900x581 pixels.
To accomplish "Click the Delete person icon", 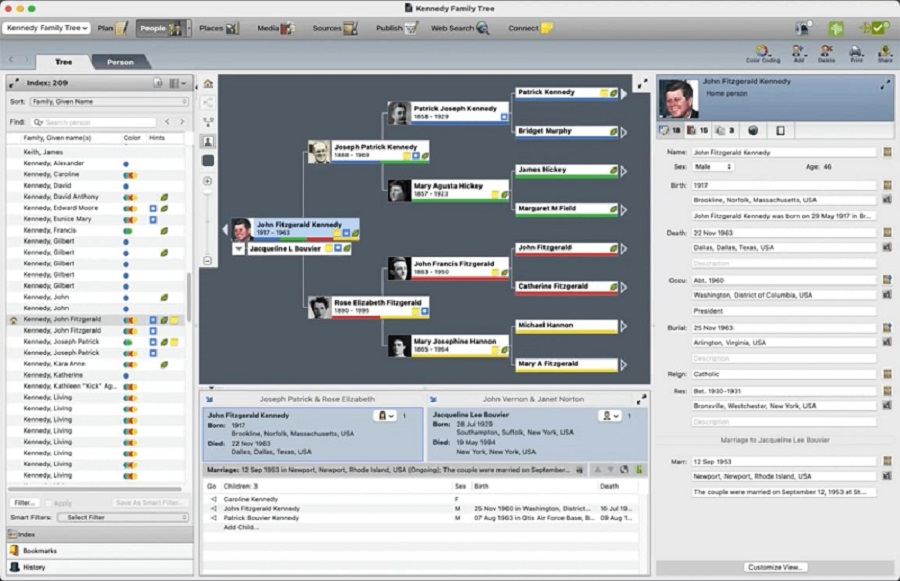I will (826, 53).
